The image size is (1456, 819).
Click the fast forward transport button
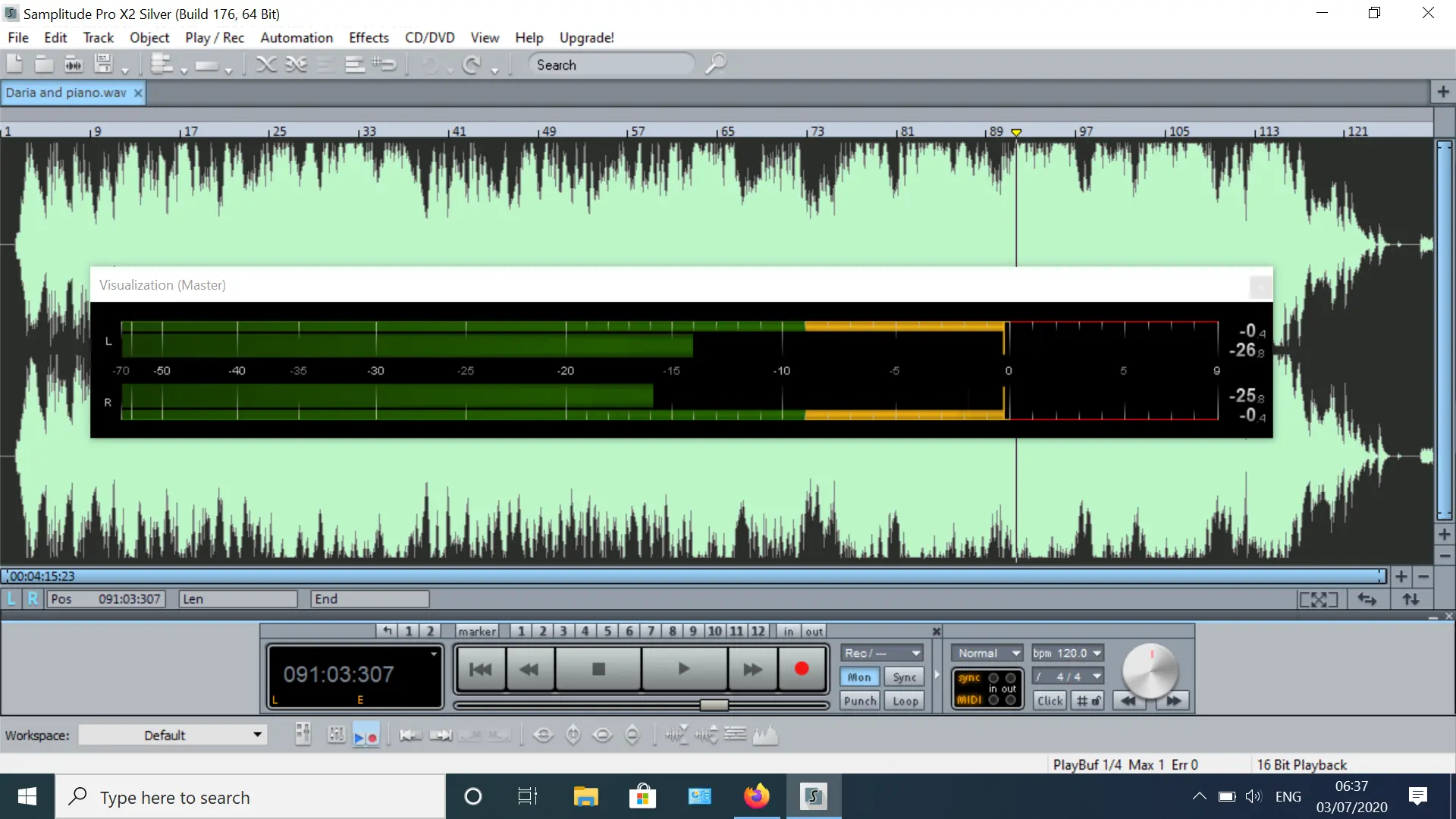click(752, 669)
